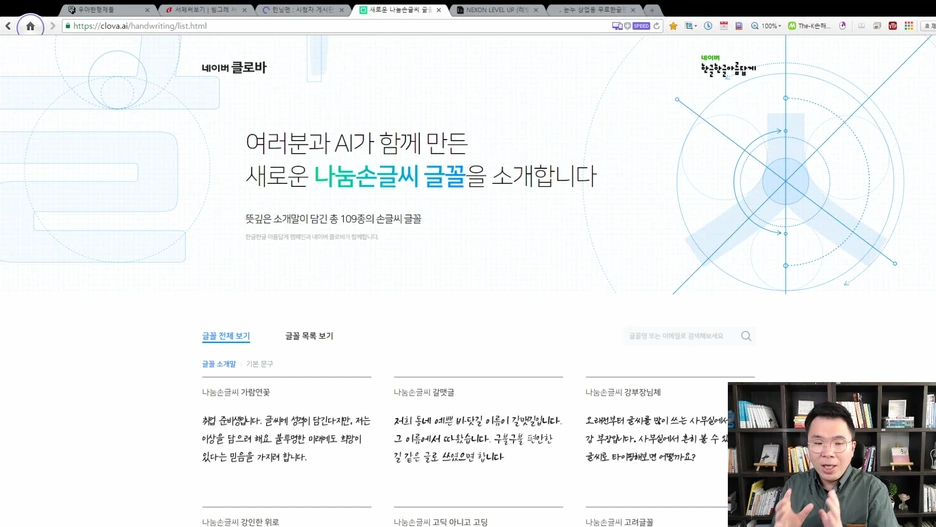Select the 글꼴 소개말 option
The width and height of the screenshot is (936, 527).
pos(219,363)
